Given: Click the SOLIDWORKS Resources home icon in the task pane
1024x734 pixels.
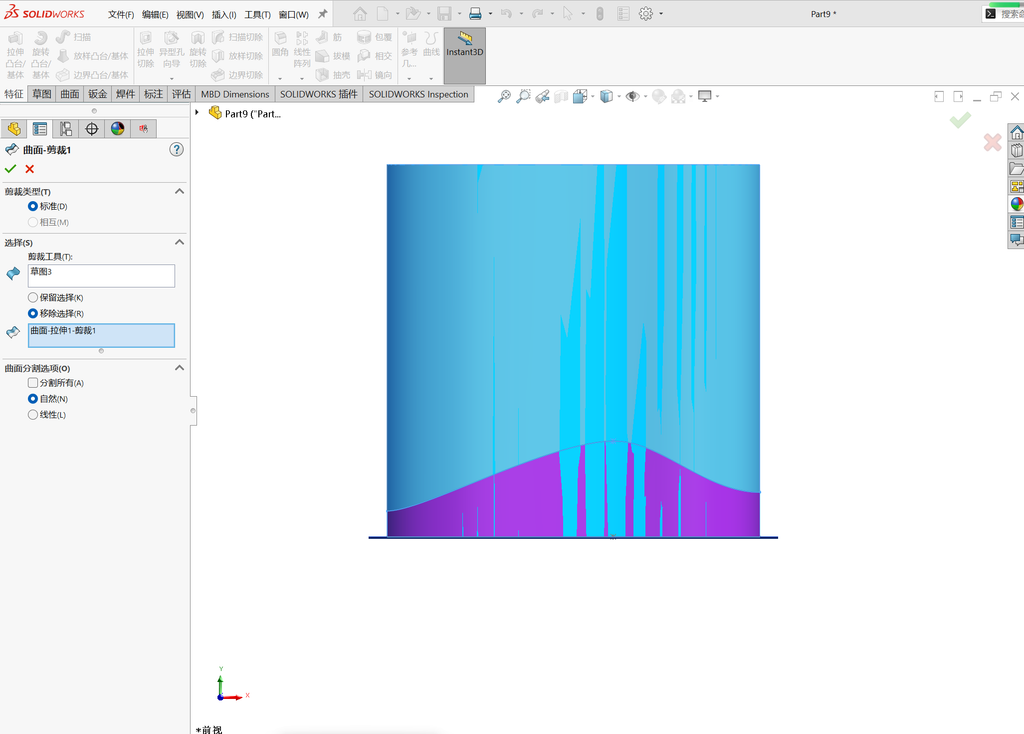Looking at the screenshot, I should [1017, 133].
